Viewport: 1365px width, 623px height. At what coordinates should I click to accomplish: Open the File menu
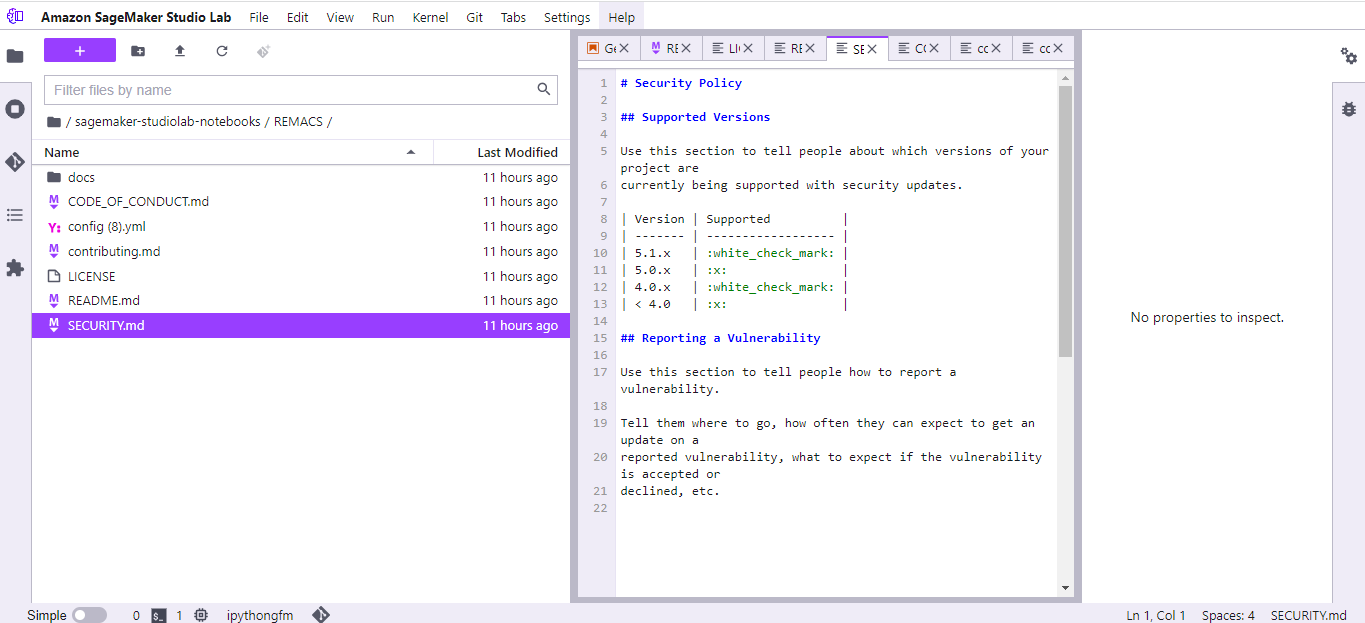[x=259, y=17]
